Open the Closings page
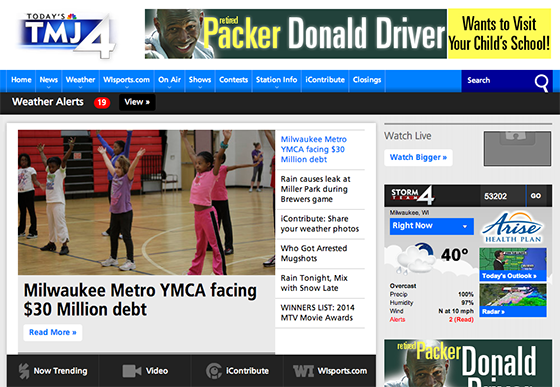The width and height of the screenshot is (560, 387). [x=367, y=80]
